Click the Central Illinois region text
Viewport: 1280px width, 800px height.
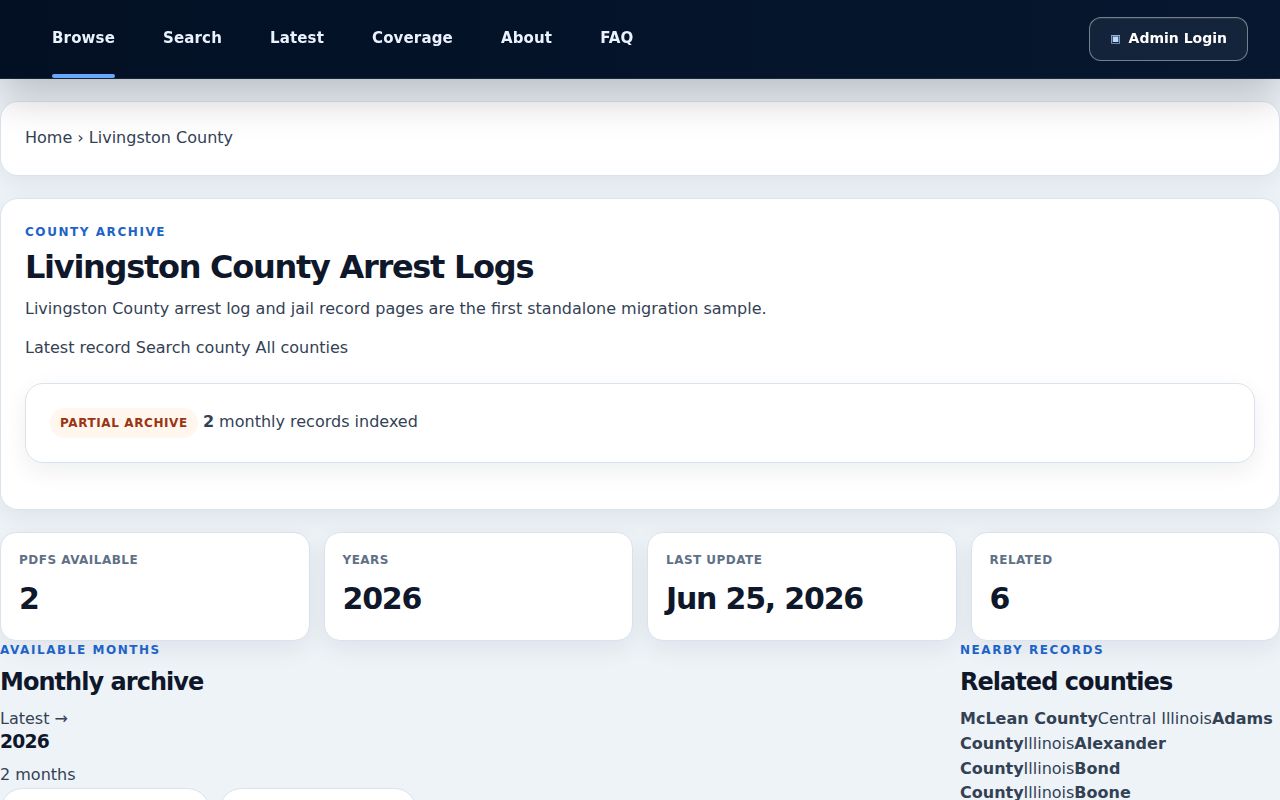click(x=1154, y=719)
